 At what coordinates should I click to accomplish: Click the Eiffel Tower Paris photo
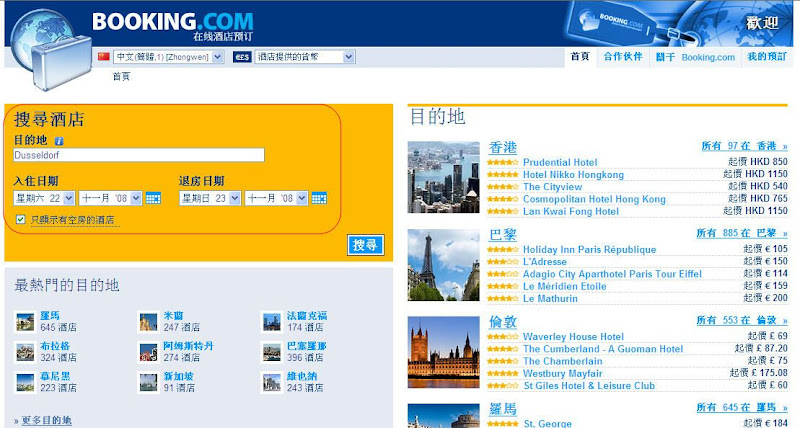(x=443, y=265)
